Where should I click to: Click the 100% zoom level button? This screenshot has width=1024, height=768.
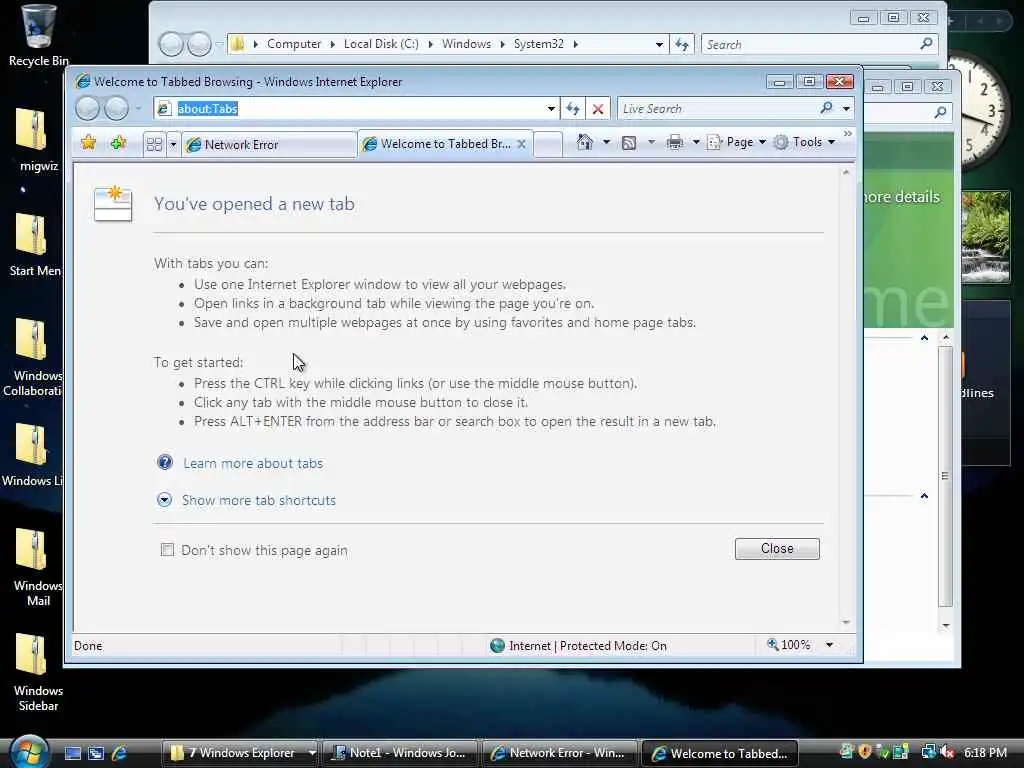789,645
